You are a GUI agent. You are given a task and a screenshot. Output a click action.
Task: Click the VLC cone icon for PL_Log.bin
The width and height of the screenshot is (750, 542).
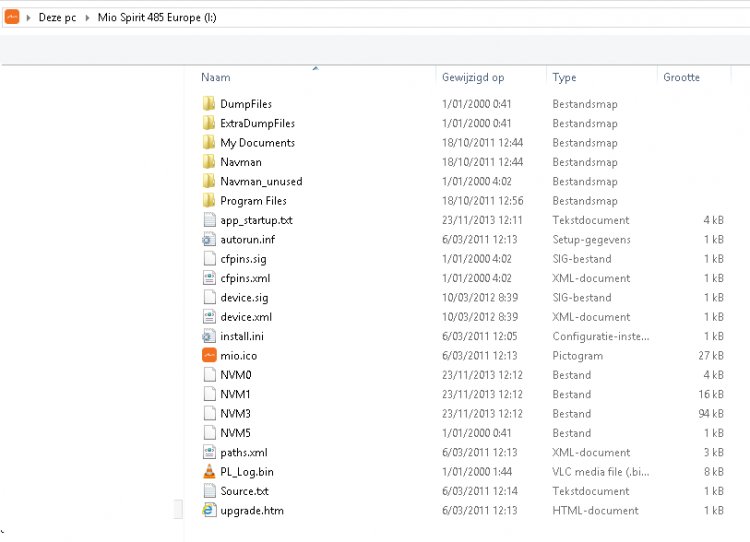pyautogui.click(x=209, y=472)
